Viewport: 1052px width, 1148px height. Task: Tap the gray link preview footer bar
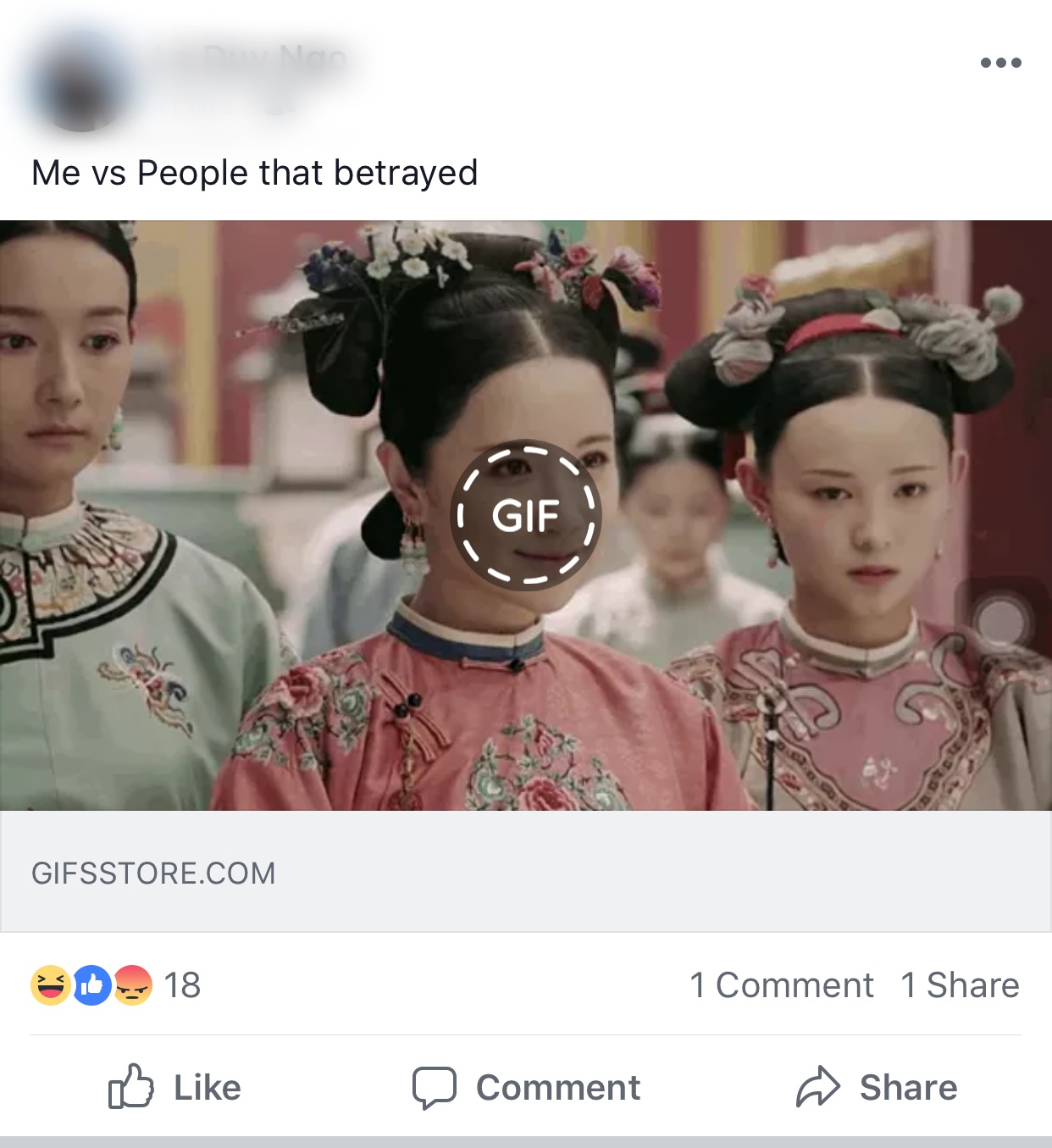[x=526, y=872]
